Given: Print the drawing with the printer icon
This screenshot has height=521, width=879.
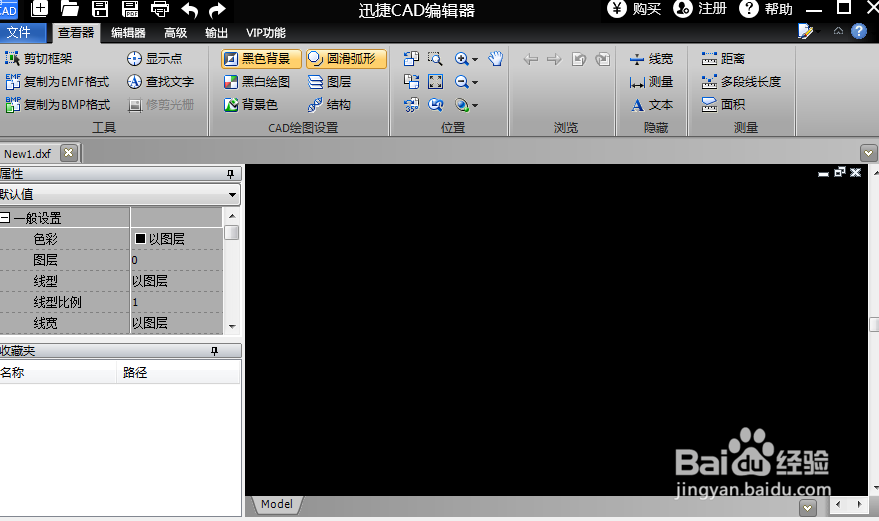Looking at the screenshot, I should click(160, 9).
